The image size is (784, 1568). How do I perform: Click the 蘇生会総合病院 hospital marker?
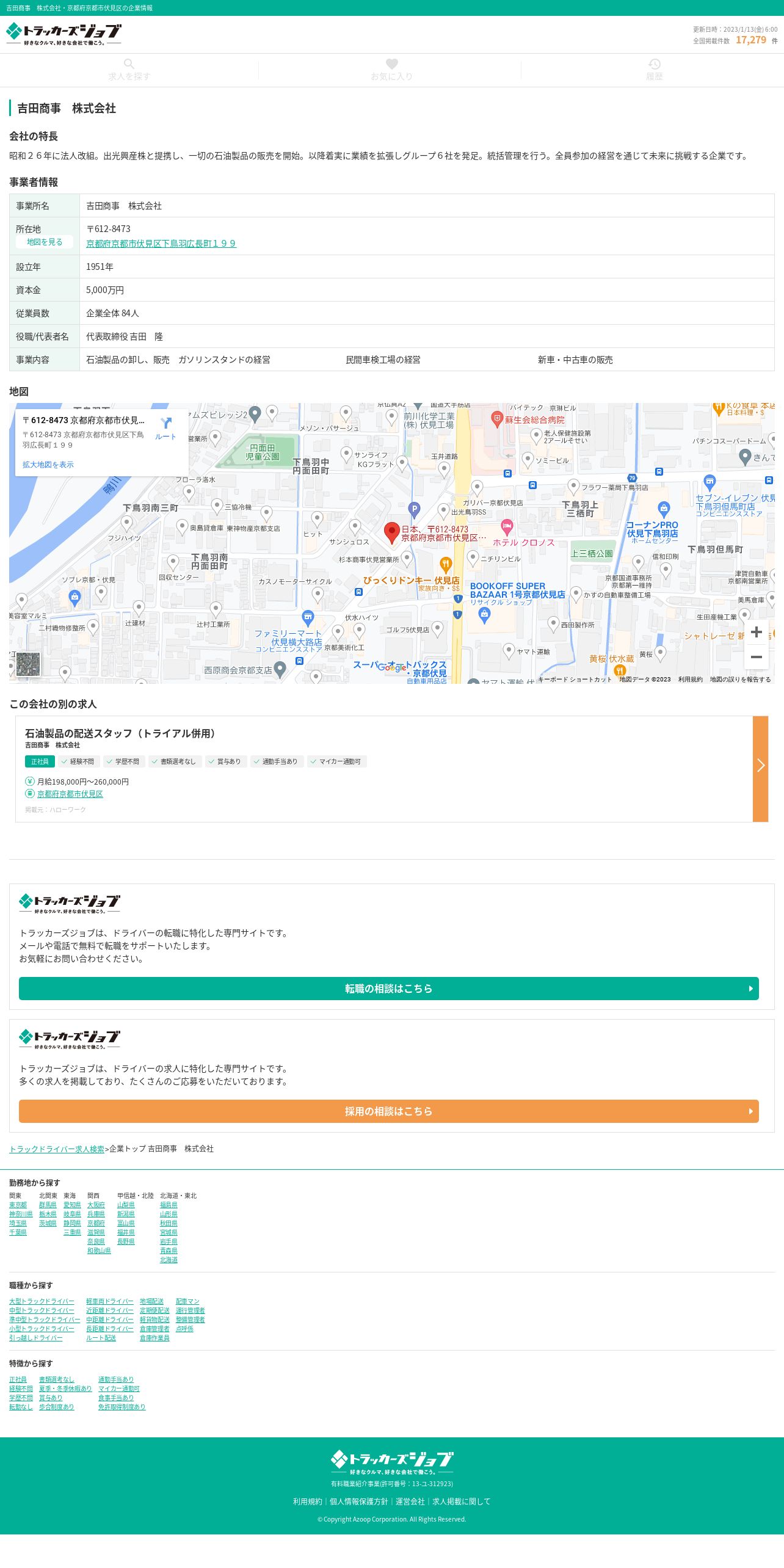coord(497,419)
